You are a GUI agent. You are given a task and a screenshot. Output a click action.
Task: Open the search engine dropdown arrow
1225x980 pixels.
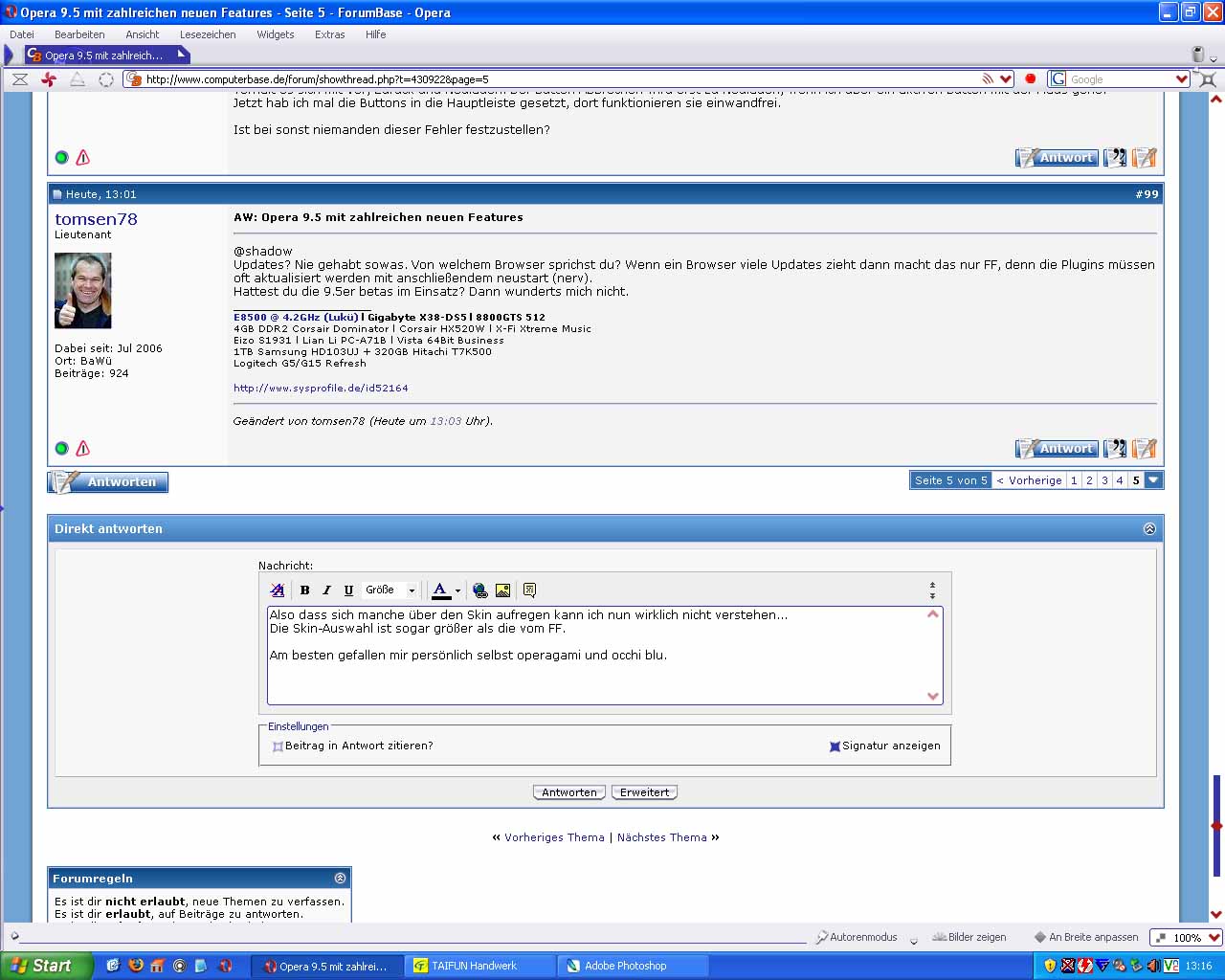tap(1181, 79)
